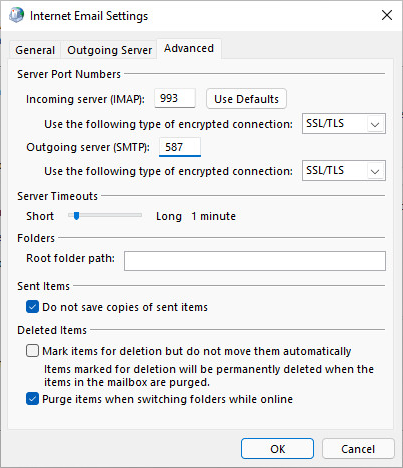Open the Outgoing Server tab
Screen dimensions: 403x468
coord(109,50)
